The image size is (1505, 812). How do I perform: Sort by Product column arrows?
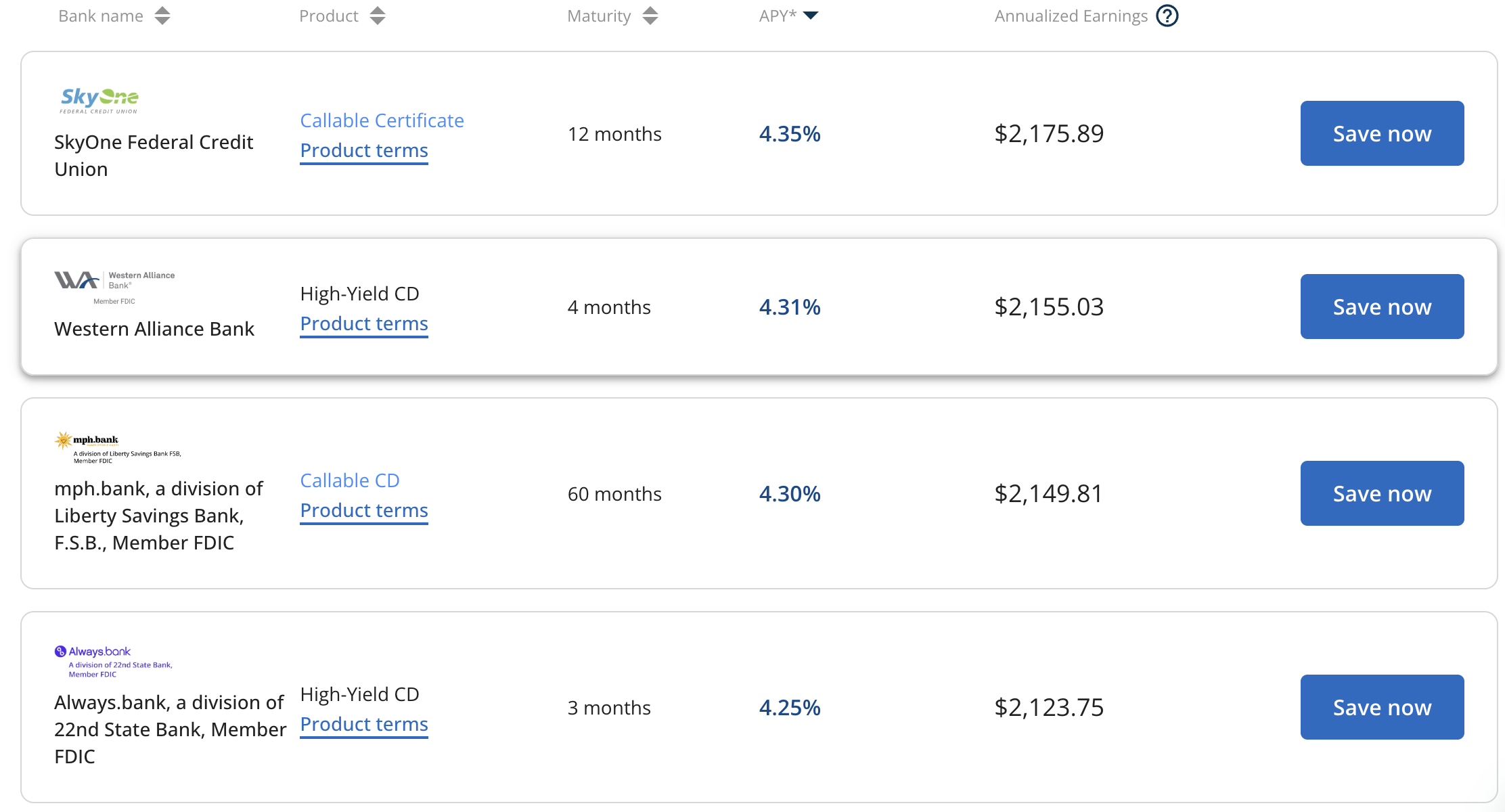pos(378,16)
